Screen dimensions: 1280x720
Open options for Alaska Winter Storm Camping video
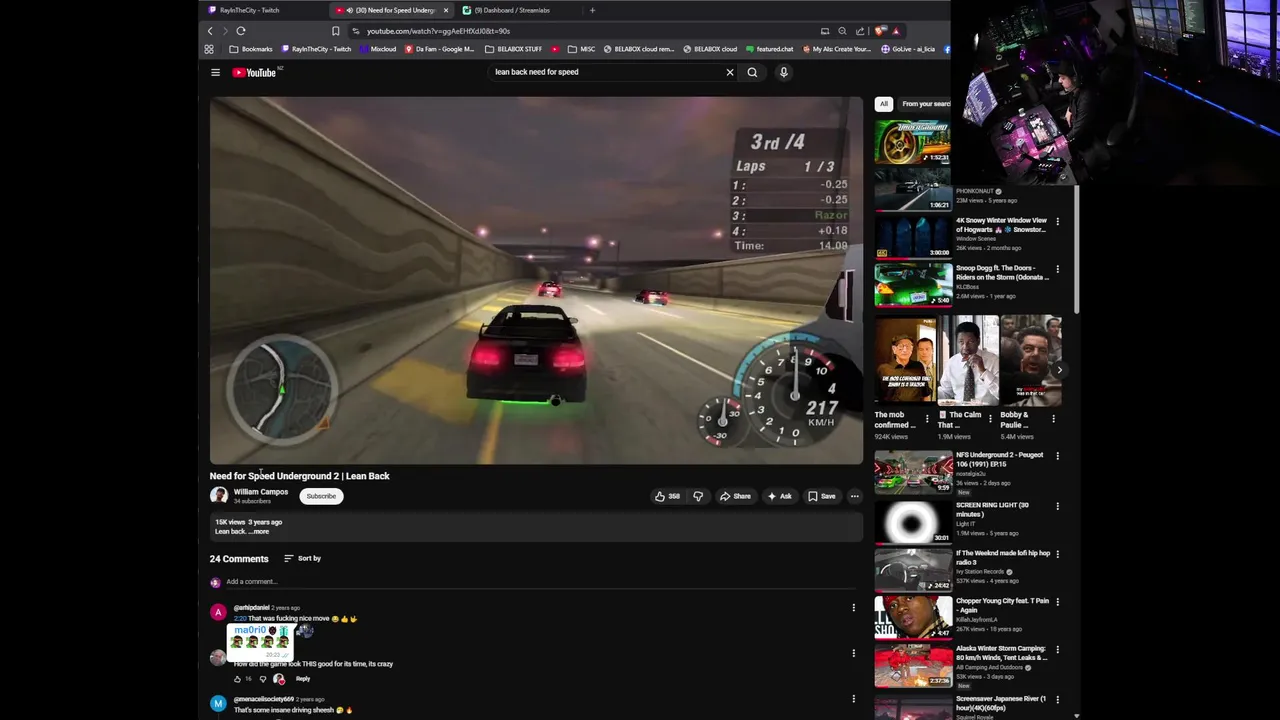pos(1057,650)
